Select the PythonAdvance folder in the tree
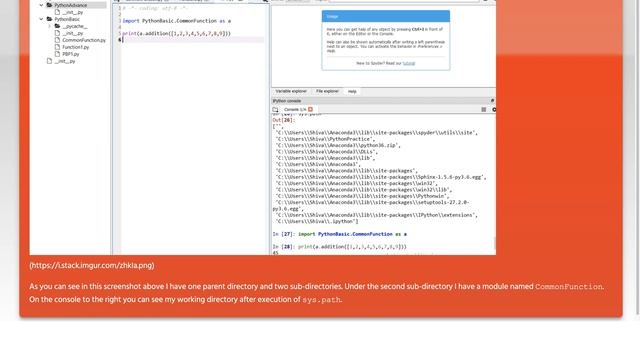Image resolution: width=640 pixels, height=360 pixels. coord(71,5)
